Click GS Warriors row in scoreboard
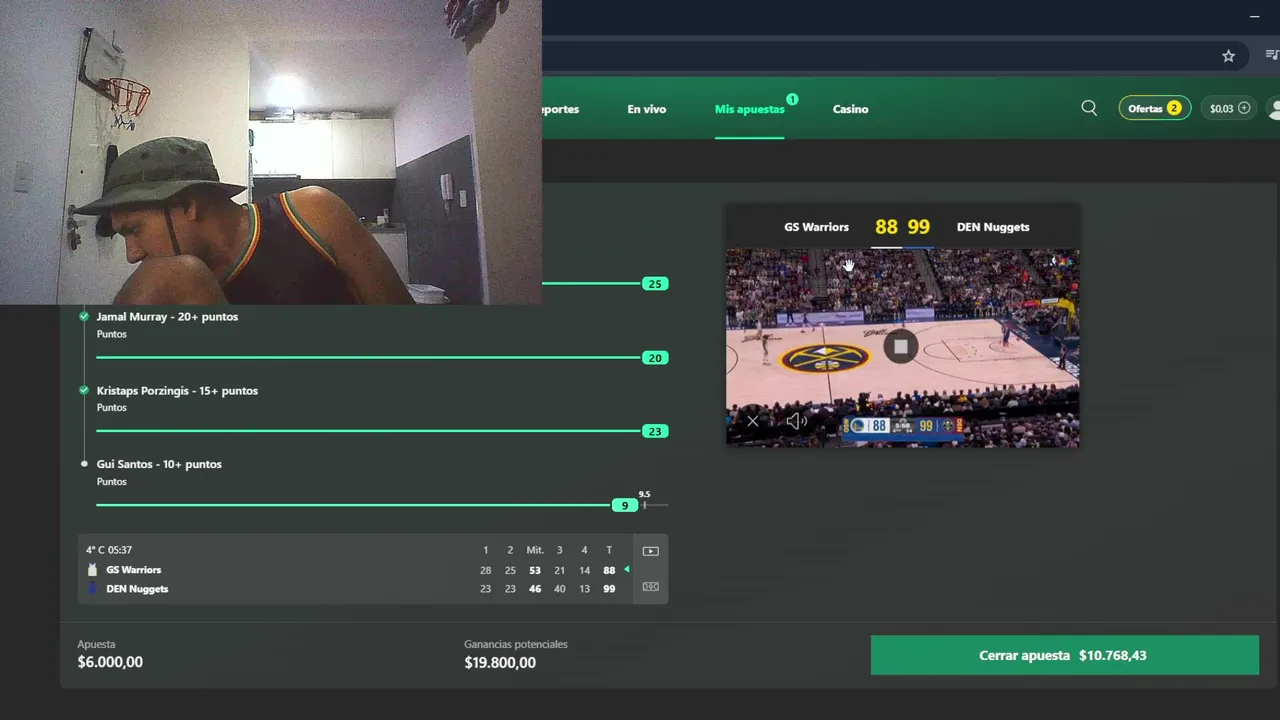 click(356, 570)
